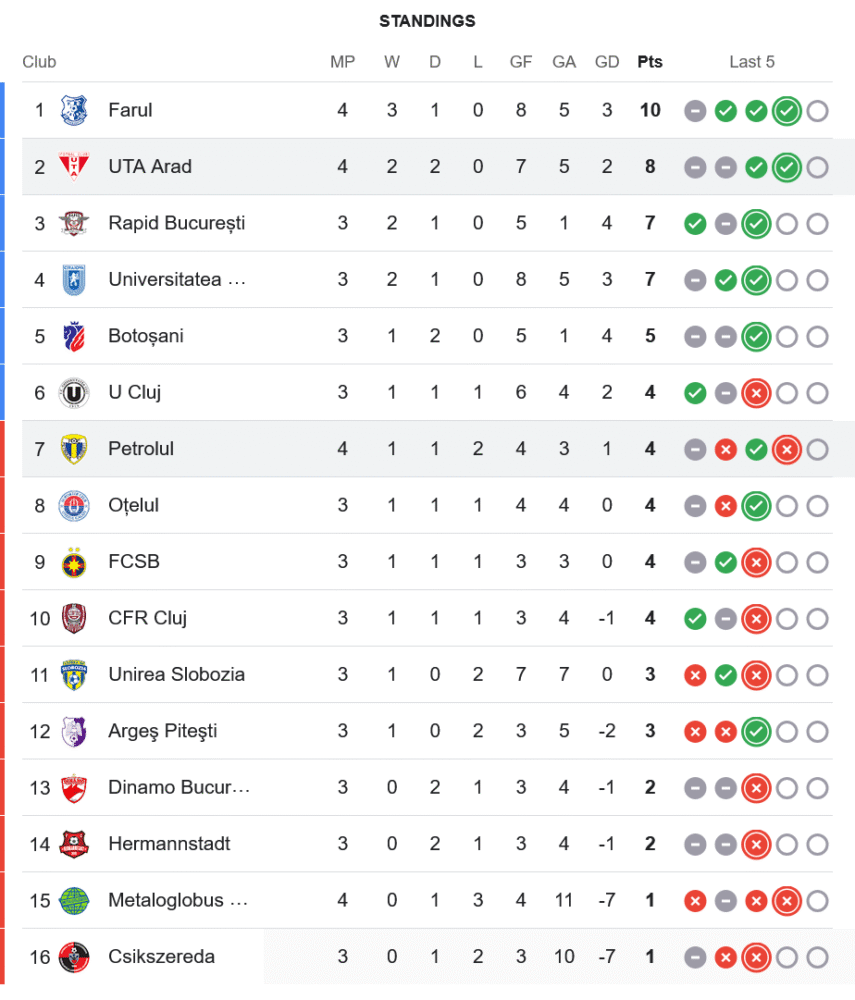Open the Dinamo București team name link
855x1000 pixels.
point(179,787)
